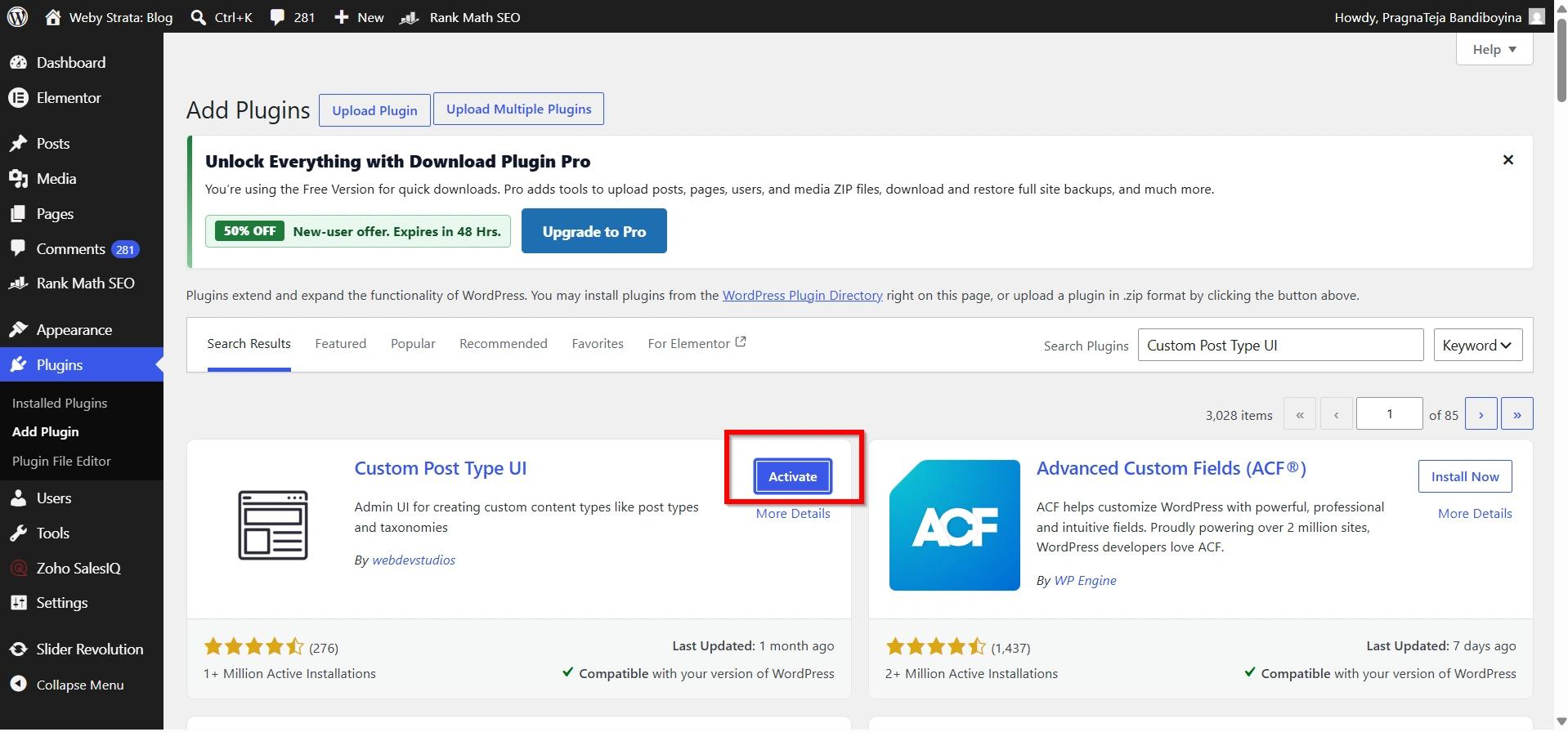Click the 281 comments count badge
This screenshot has width=1568, height=732.
pyautogui.click(x=125, y=249)
